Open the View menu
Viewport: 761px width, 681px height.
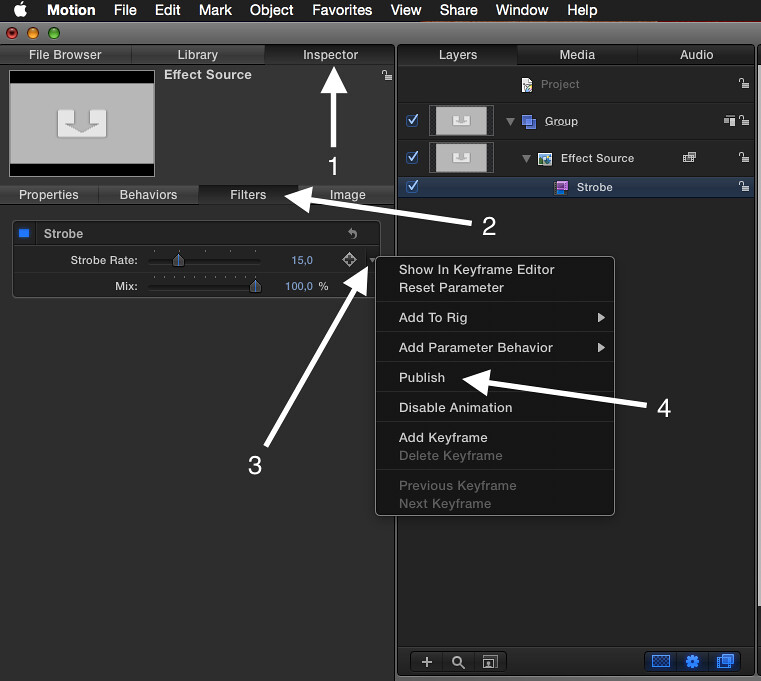tap(406, 10)
